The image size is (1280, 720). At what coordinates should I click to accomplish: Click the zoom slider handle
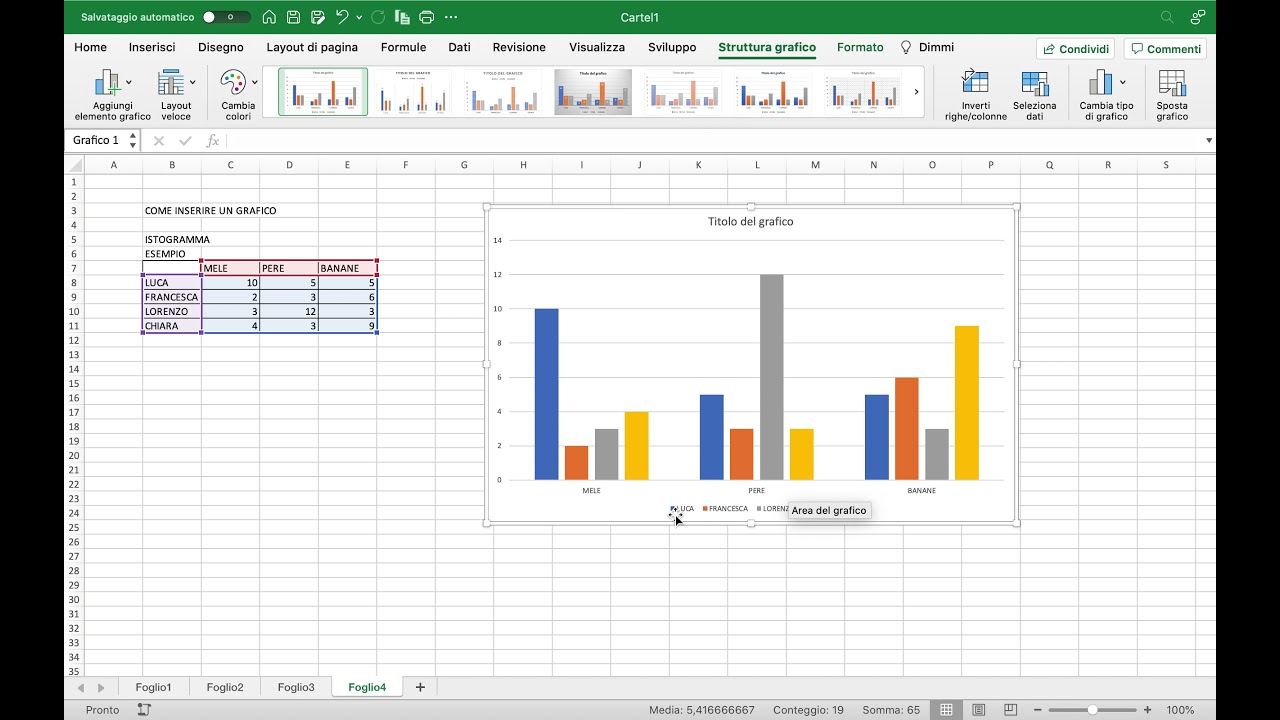(1092, 710)
